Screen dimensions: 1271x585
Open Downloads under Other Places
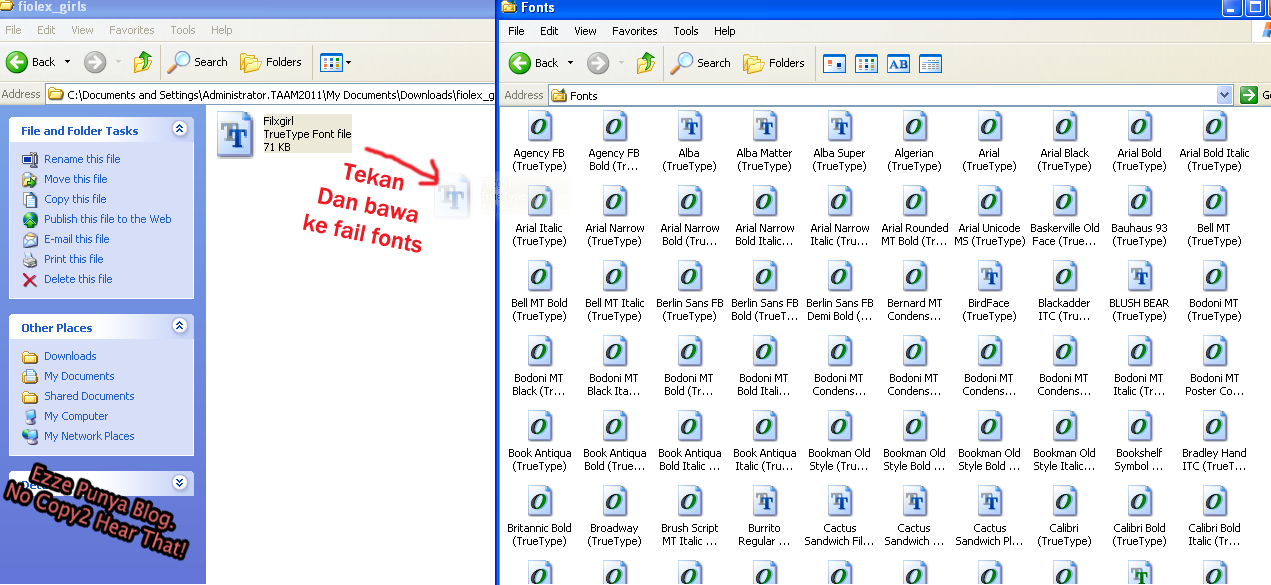point(70,356)
